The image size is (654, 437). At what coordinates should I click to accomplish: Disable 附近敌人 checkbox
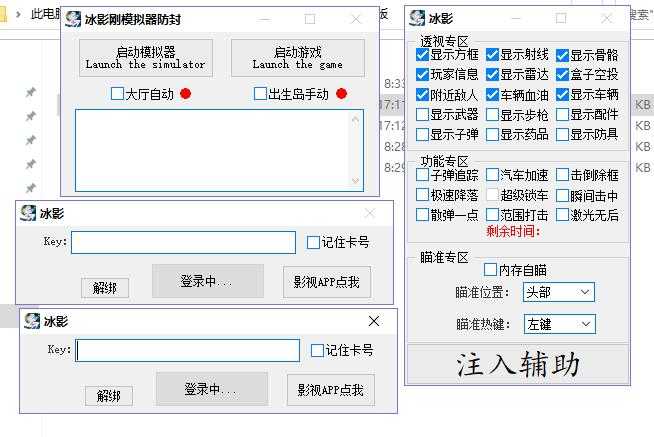(x=423, y=95)
